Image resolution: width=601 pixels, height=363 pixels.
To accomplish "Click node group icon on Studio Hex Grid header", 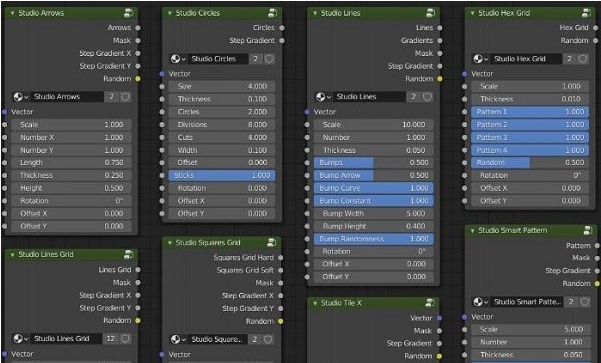I will (586, 13).
